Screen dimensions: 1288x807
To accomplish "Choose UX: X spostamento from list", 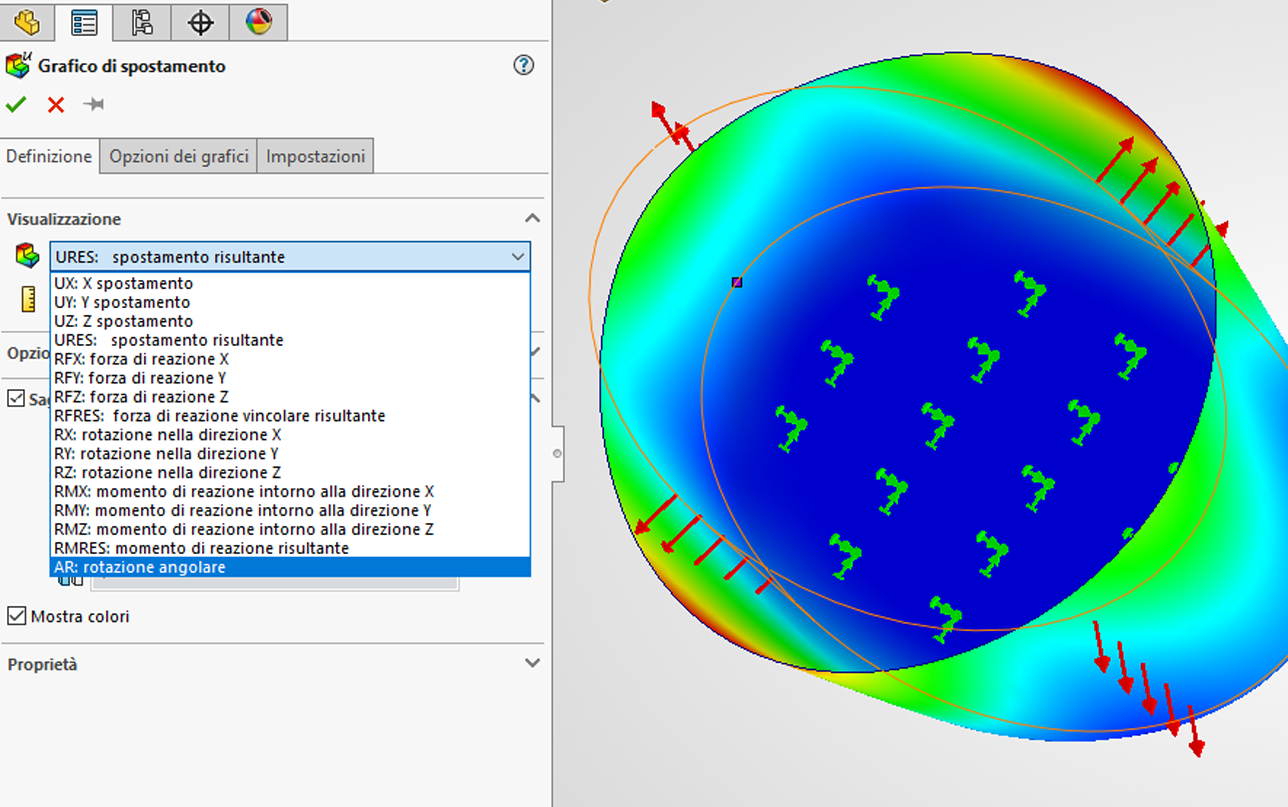I will pyautogui.click(x=124, y=283).
